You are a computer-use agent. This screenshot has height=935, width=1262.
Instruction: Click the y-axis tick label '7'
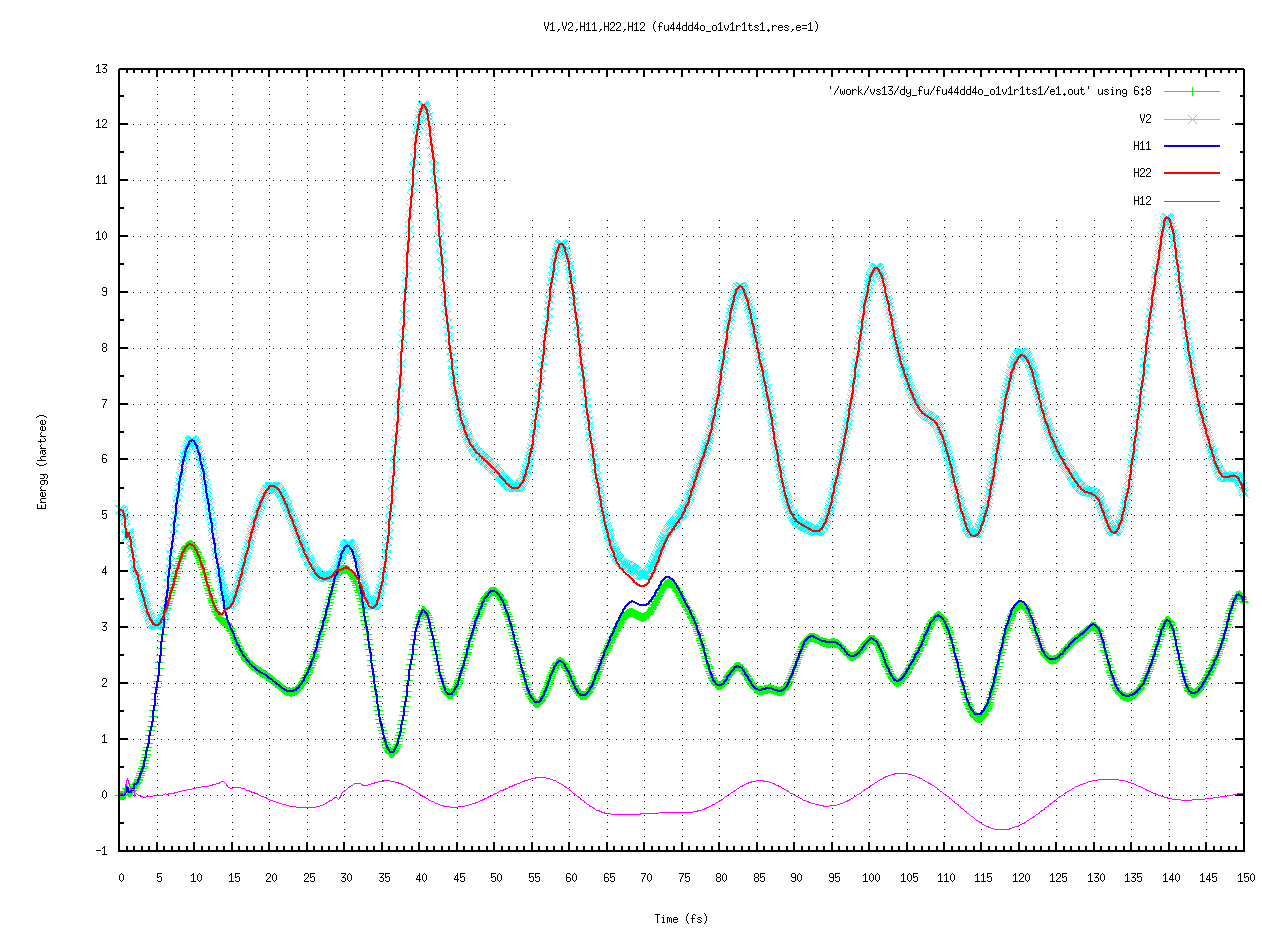click(x=105, y=405)
